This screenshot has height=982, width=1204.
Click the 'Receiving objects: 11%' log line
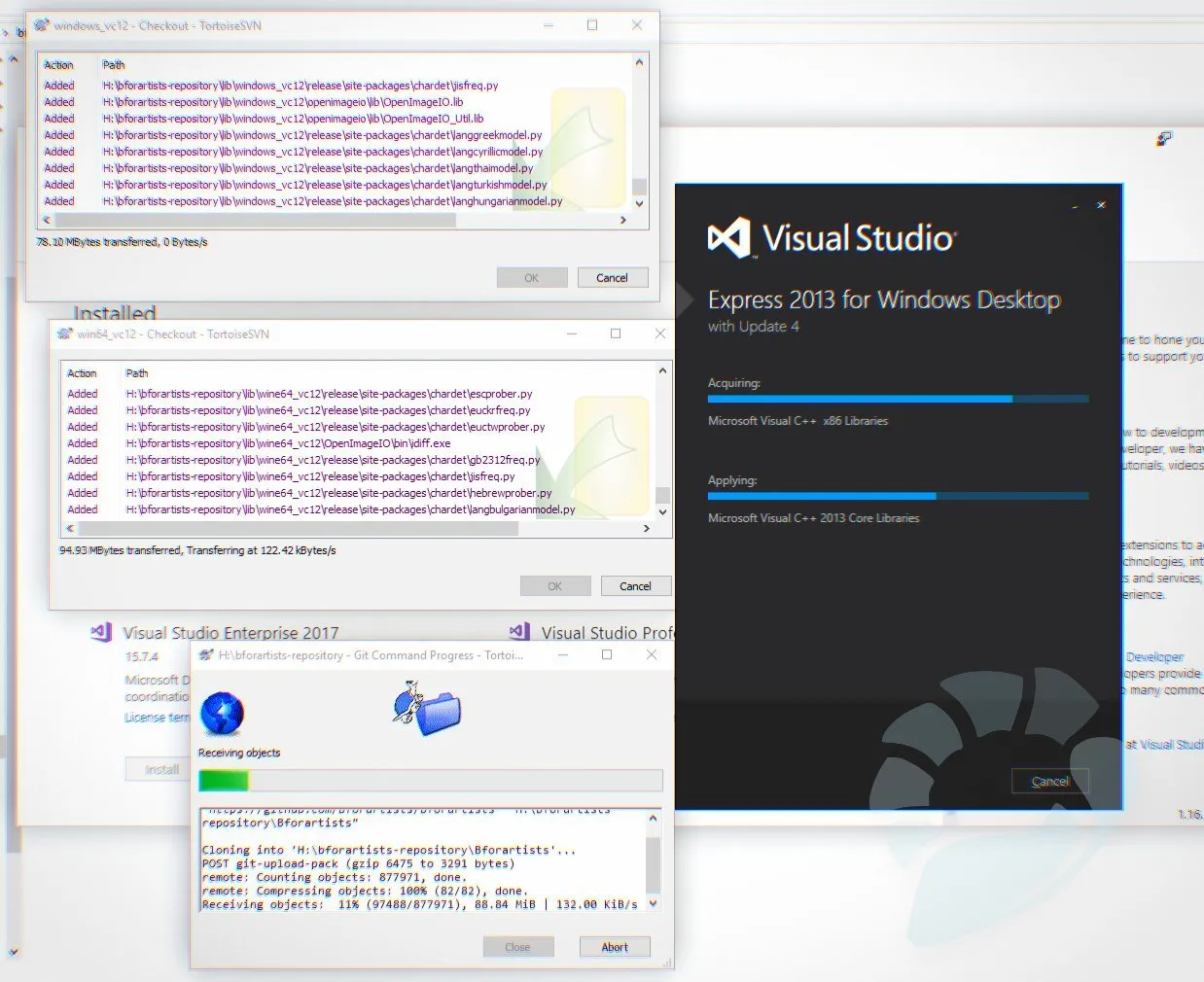[x=420, y=904]
